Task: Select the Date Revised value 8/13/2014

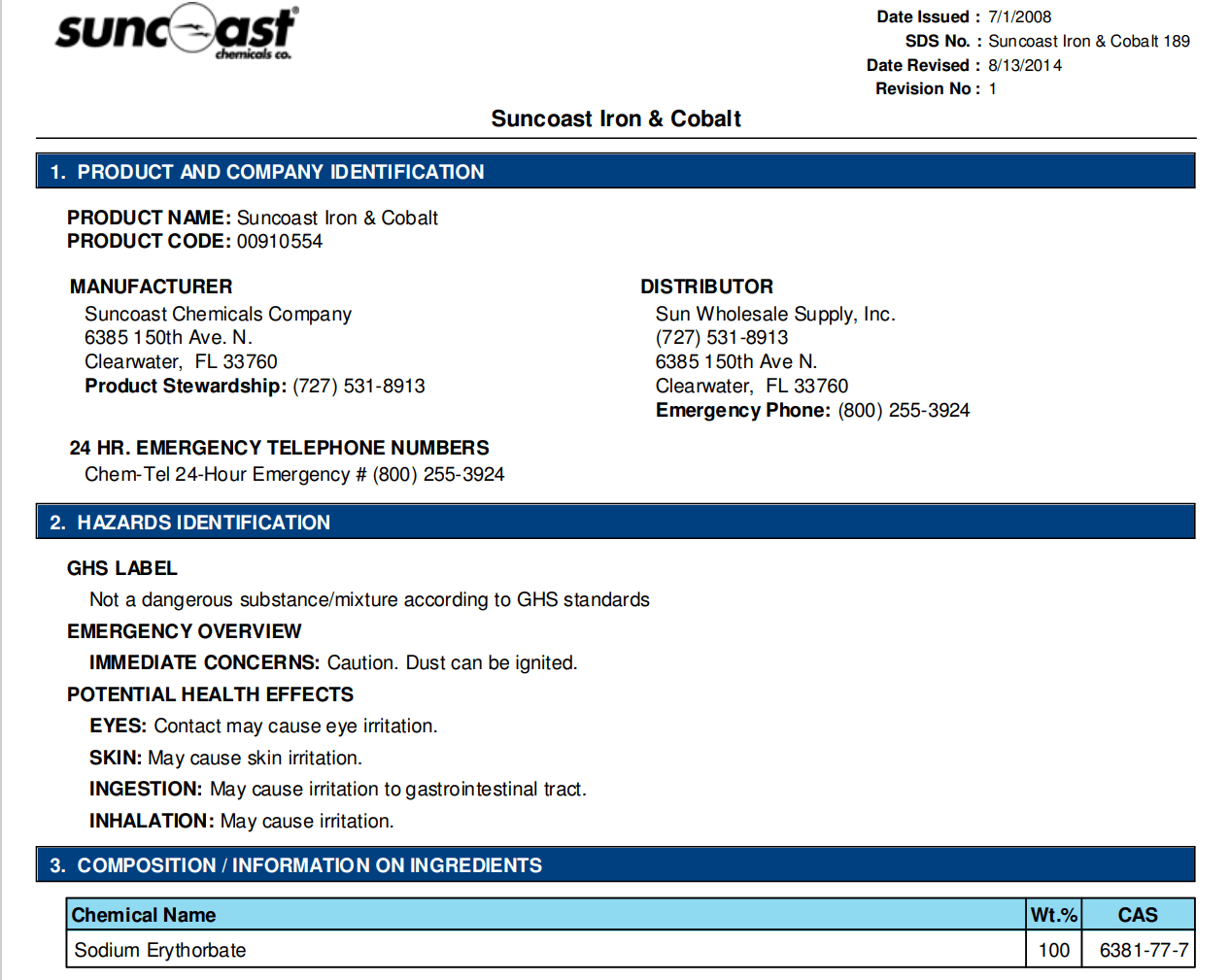Action: (x=1025, y=65)
